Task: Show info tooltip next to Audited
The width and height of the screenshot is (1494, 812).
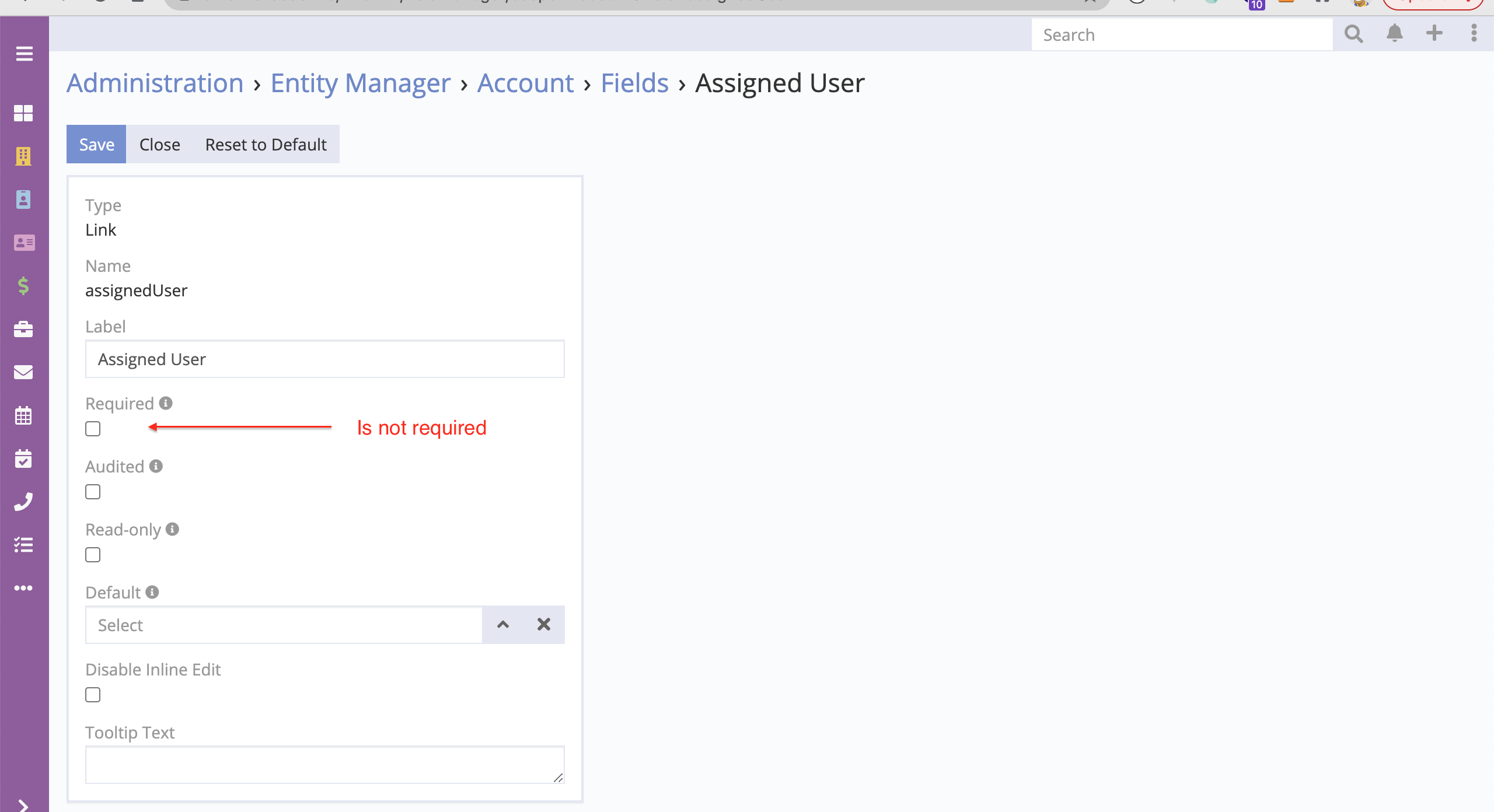Action: click(156, 466)
